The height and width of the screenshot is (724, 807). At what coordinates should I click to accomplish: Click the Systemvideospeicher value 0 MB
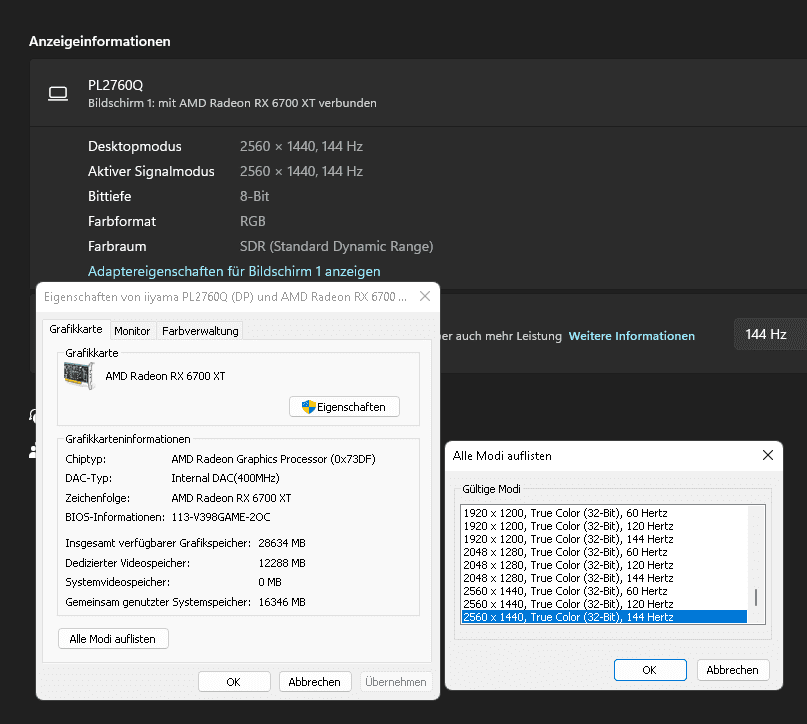tap(270, 582)
